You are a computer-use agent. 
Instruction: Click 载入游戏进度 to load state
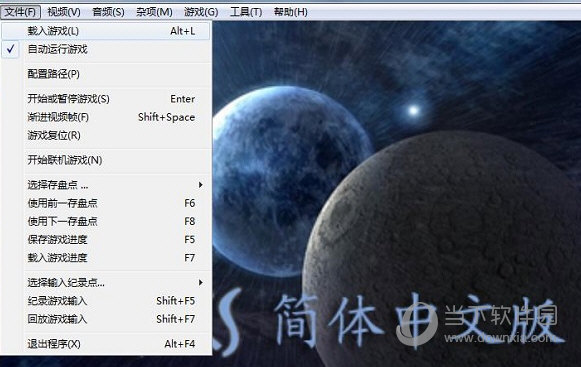coord(106,258)
